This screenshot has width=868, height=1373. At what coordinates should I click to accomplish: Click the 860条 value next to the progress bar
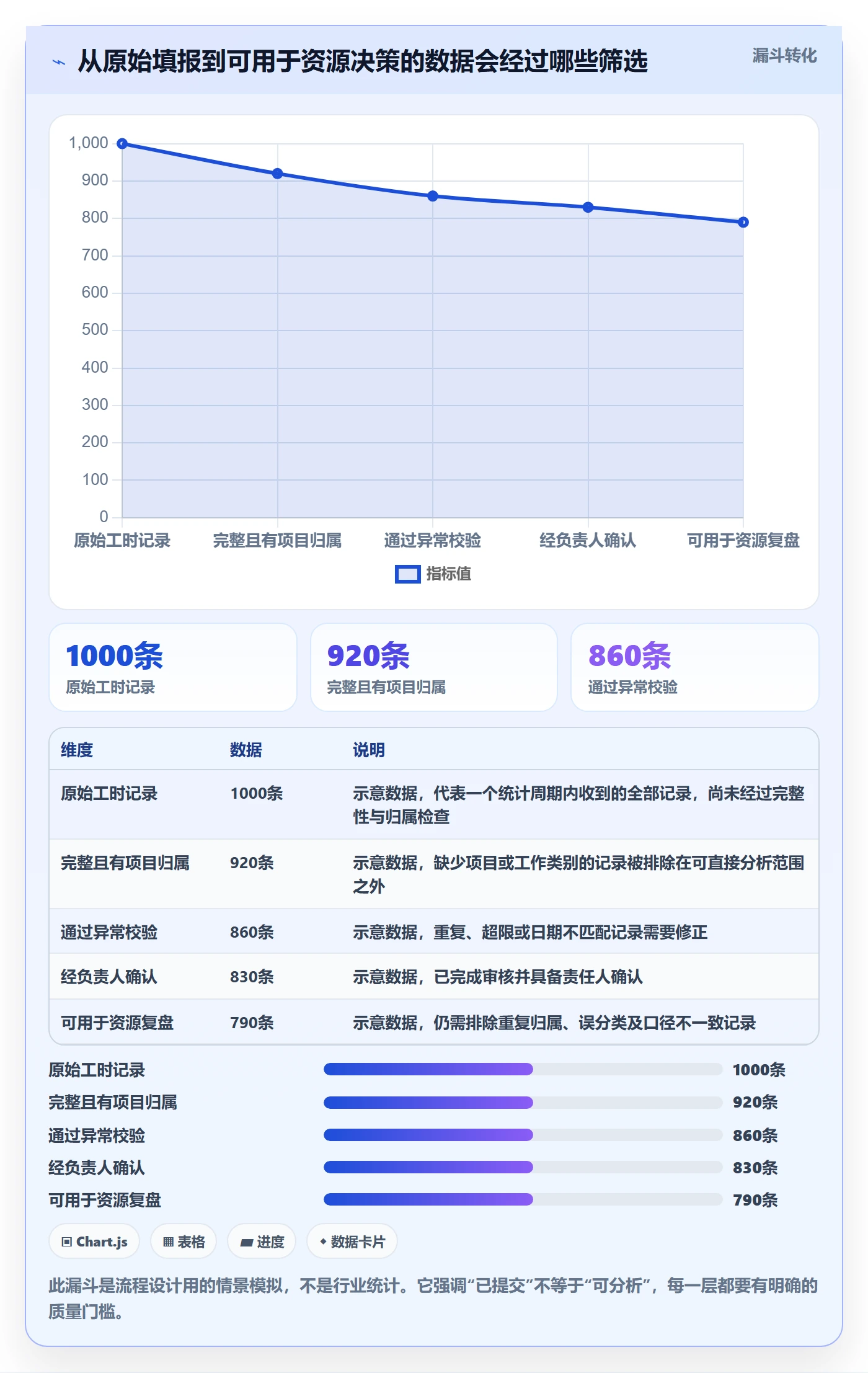(755, 1135)
